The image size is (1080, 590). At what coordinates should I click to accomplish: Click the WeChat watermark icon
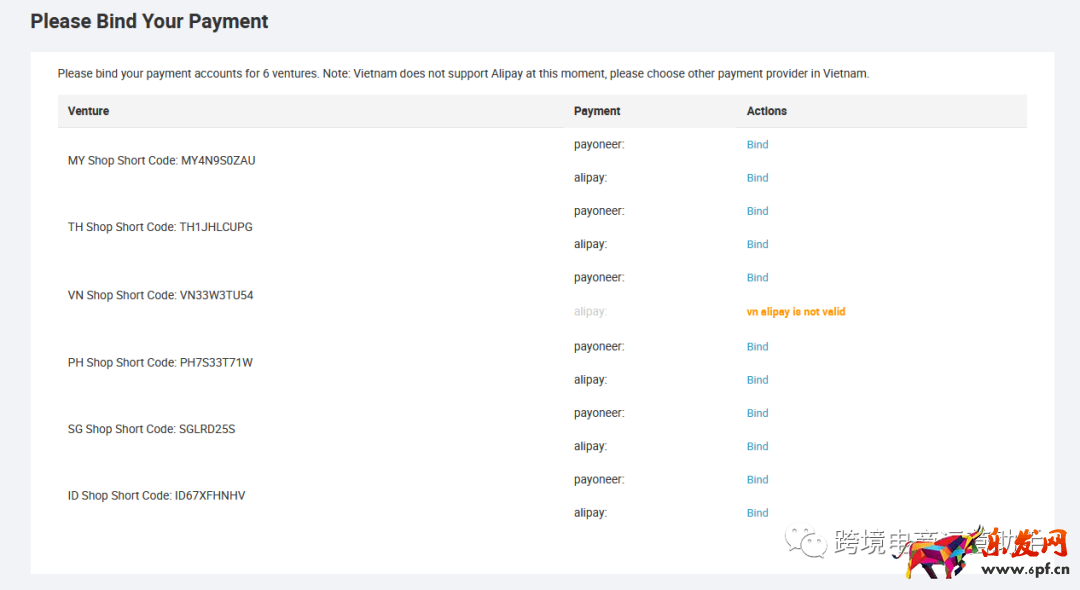tap(806, 541)
